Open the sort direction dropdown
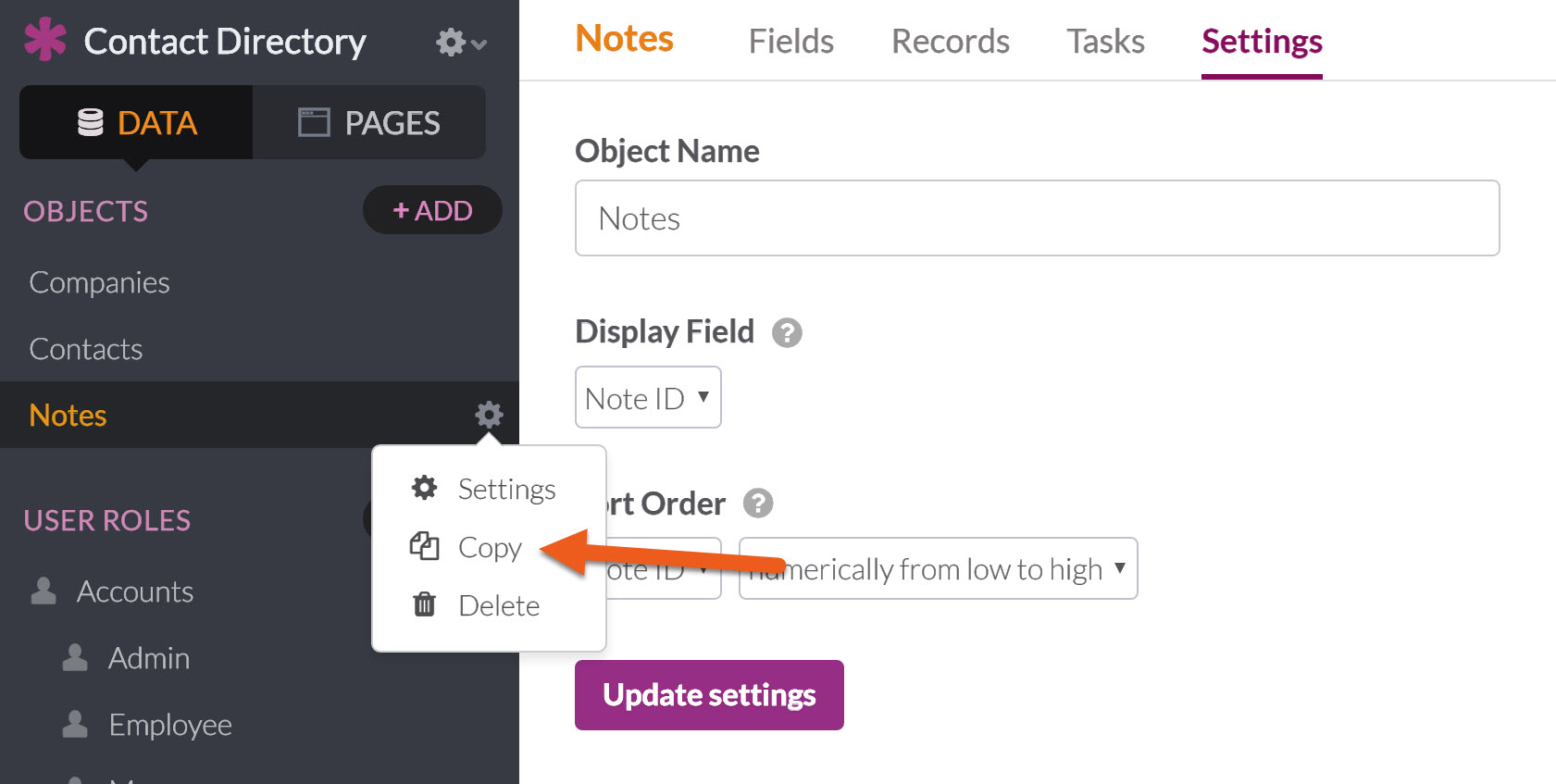Viewport: 1556px width, 784px height. 938,568
